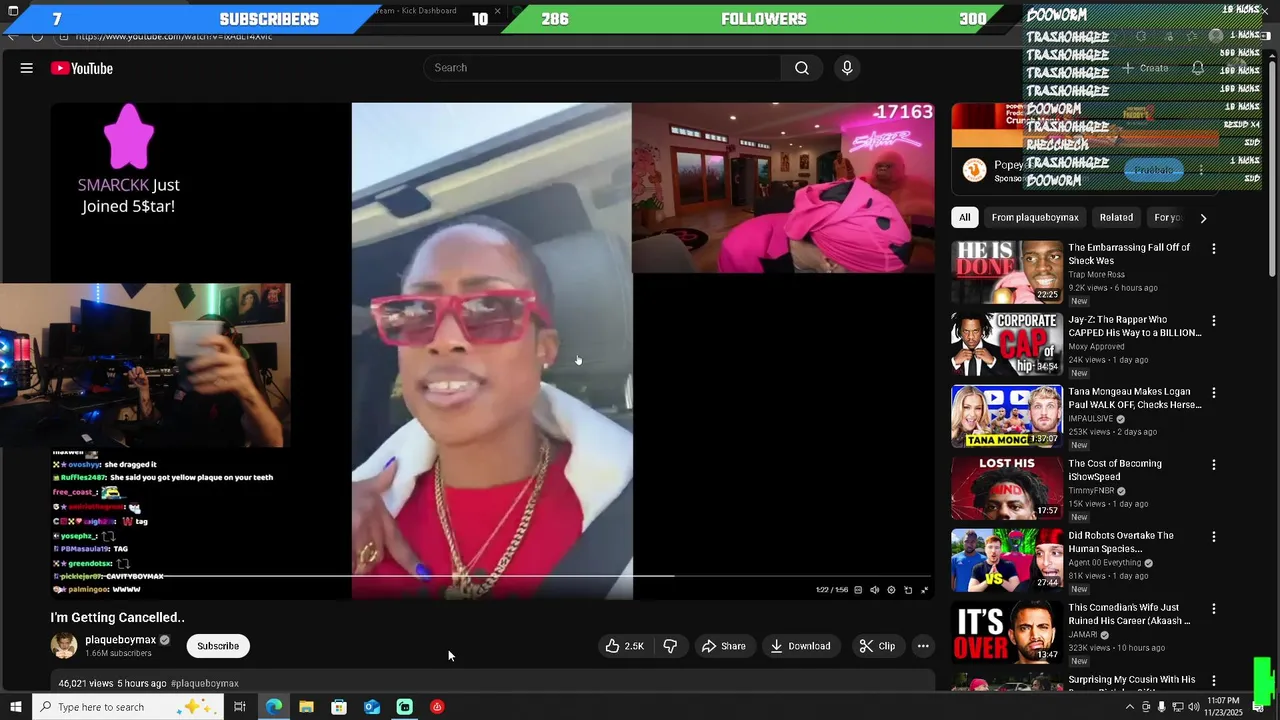The image size is (1280, 720).
Task: Show more chips with the right arrow
Action: 1203,218
